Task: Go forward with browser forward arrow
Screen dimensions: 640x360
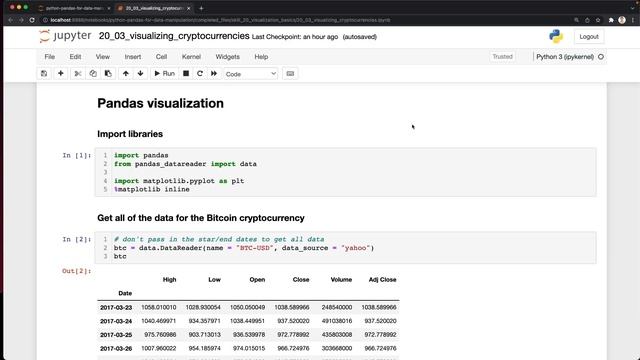Action: pyautogui.click(x=21, y=20)
